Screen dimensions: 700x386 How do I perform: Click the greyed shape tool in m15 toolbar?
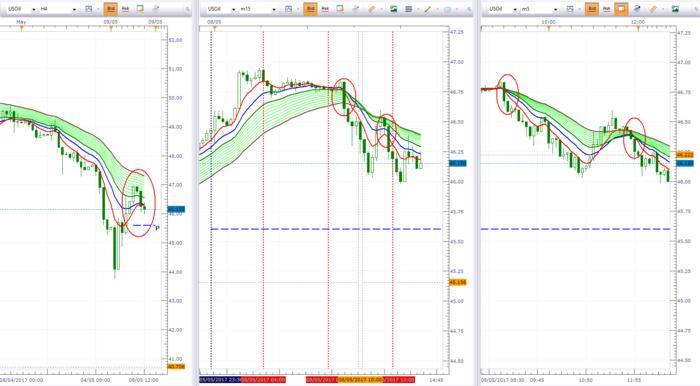pyautogui.click(x=448, y=9)
